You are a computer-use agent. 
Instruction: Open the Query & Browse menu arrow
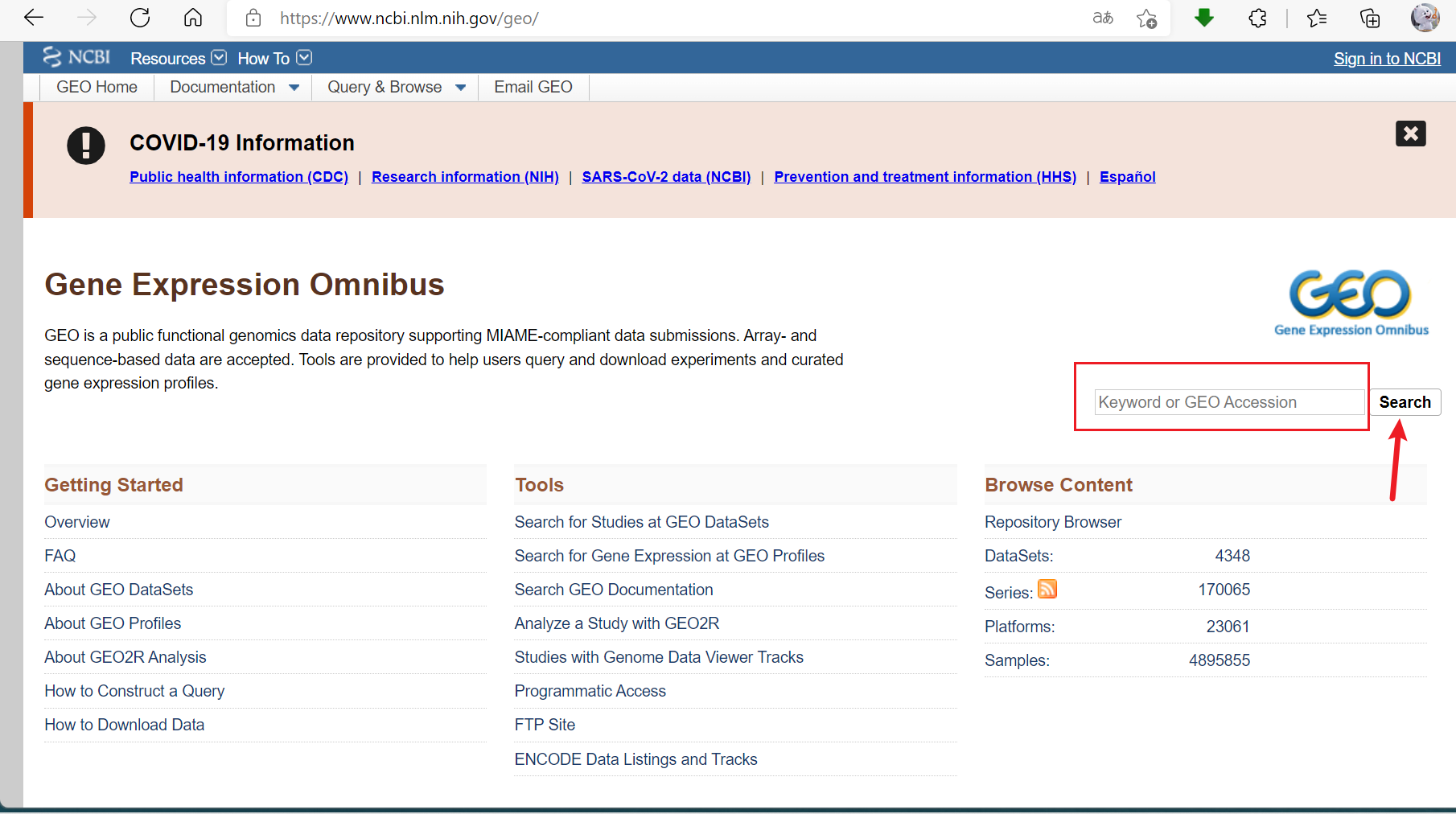point(461,88)
